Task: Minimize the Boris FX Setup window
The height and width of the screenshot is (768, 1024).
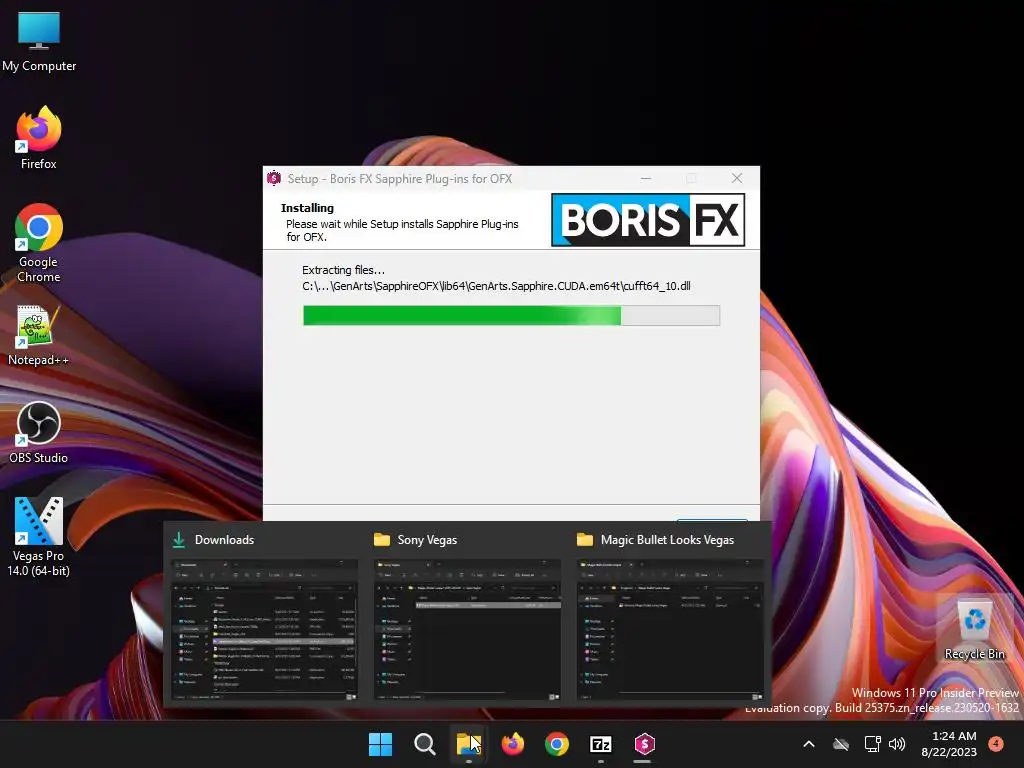Action: 646,178
